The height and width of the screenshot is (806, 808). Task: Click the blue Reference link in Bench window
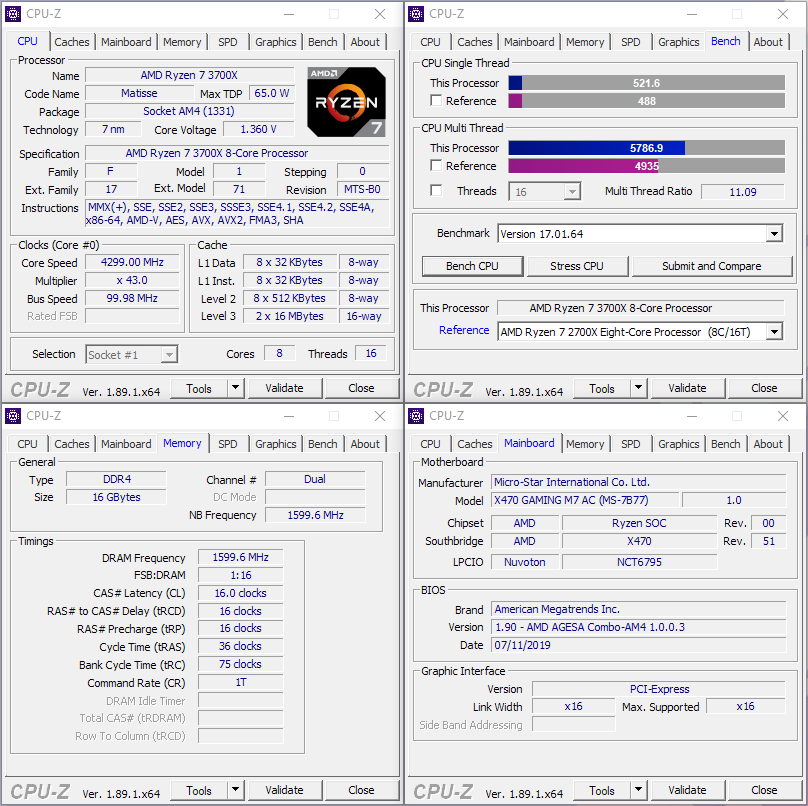[x=464, y=330]
